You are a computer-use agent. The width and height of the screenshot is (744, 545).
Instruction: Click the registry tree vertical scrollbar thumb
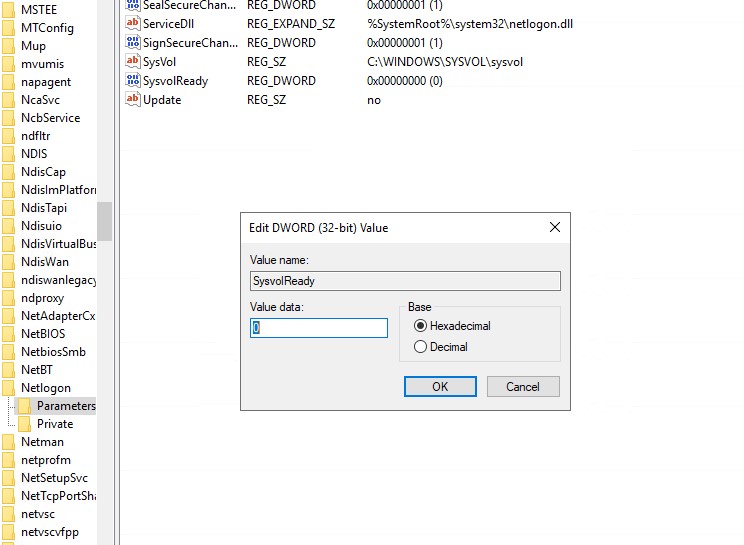[x=104, y=220]
